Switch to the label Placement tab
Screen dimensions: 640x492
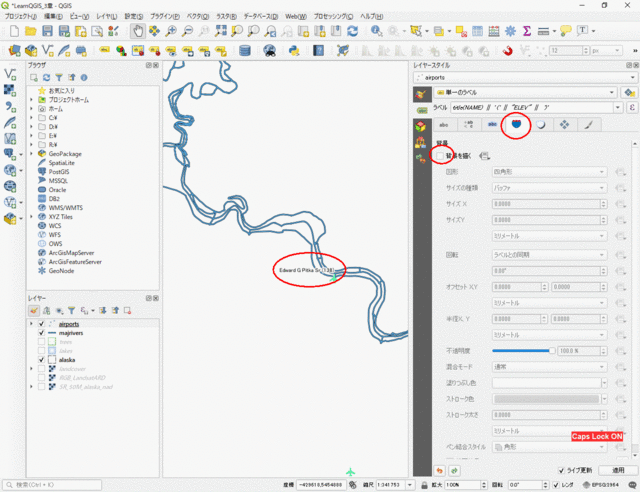click(564, 125)
